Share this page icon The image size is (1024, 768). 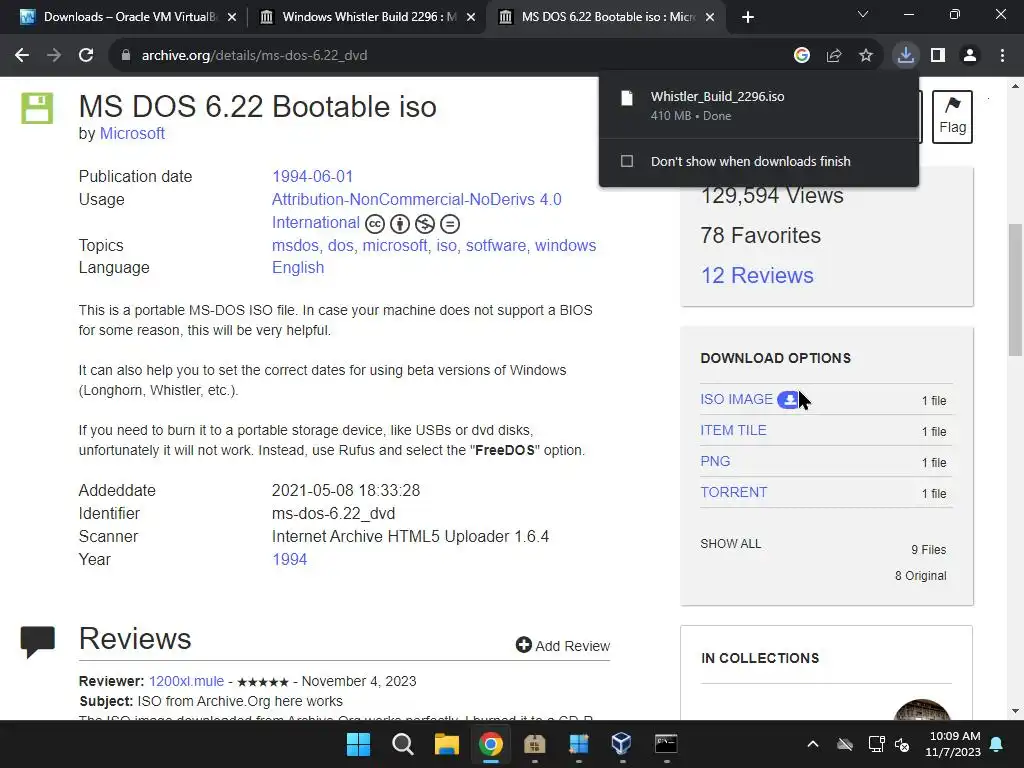(x=834, y=56)
